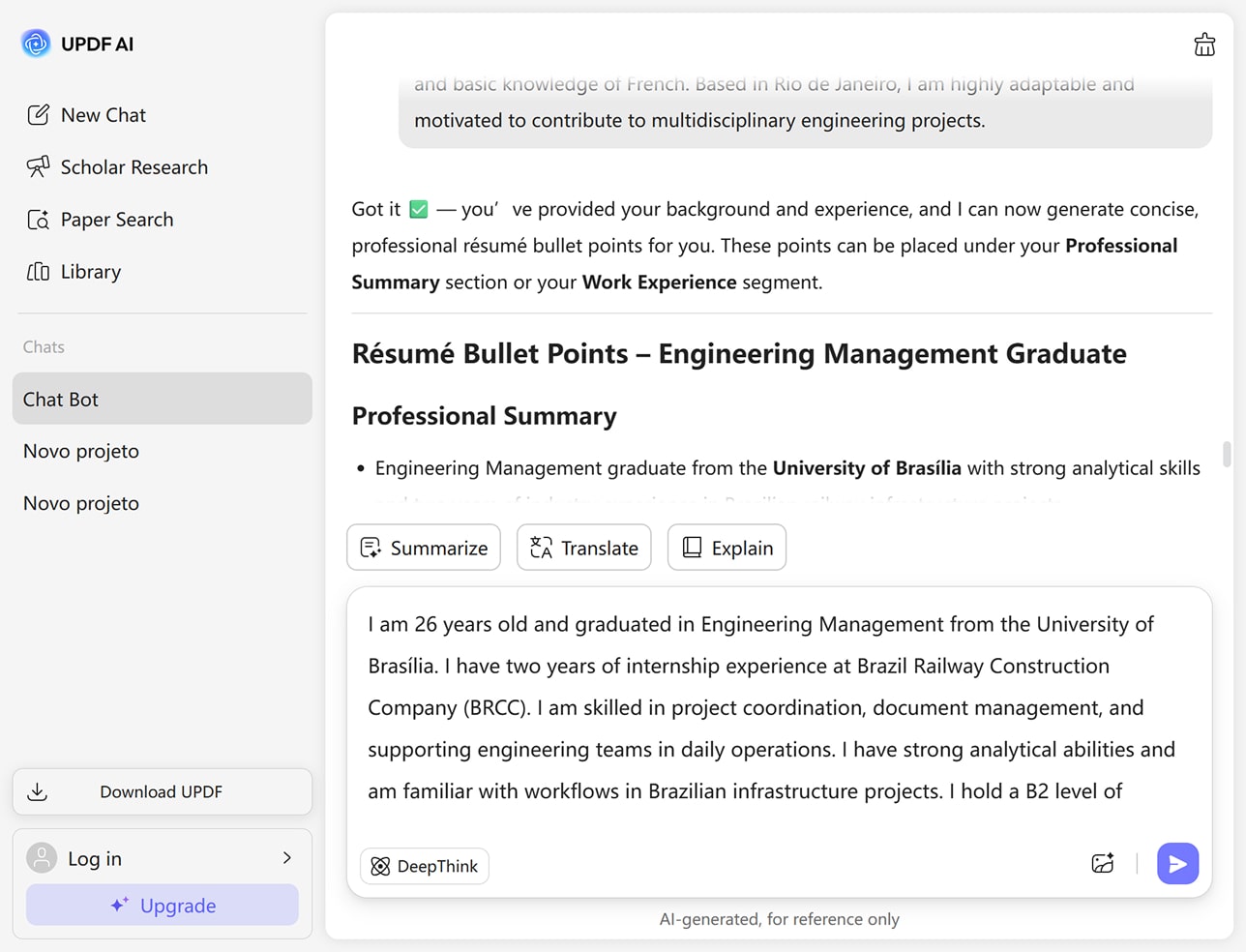Open the second Novo projeto chat
The height and width of the screenshot is (952, 1246).
[x=81, y=503]
